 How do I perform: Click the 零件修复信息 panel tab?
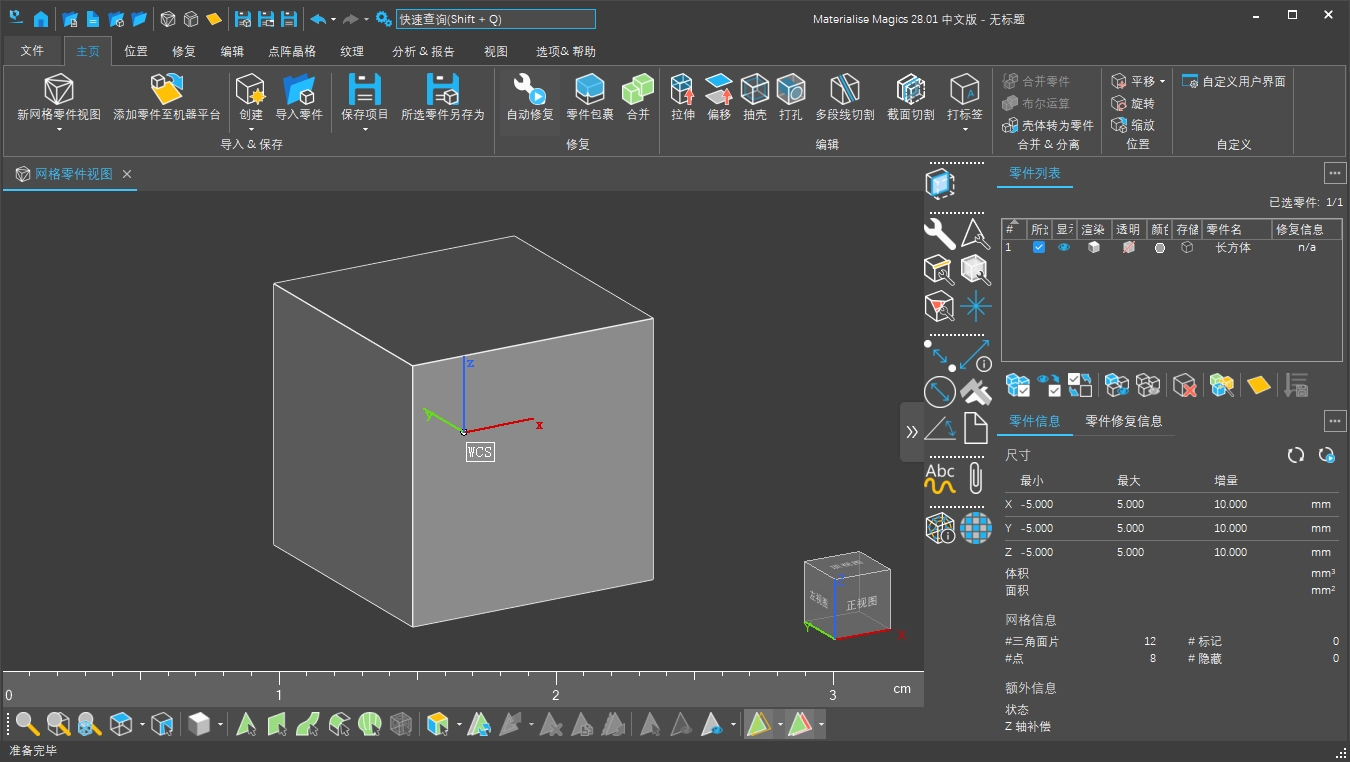(x=1125, y=422)
